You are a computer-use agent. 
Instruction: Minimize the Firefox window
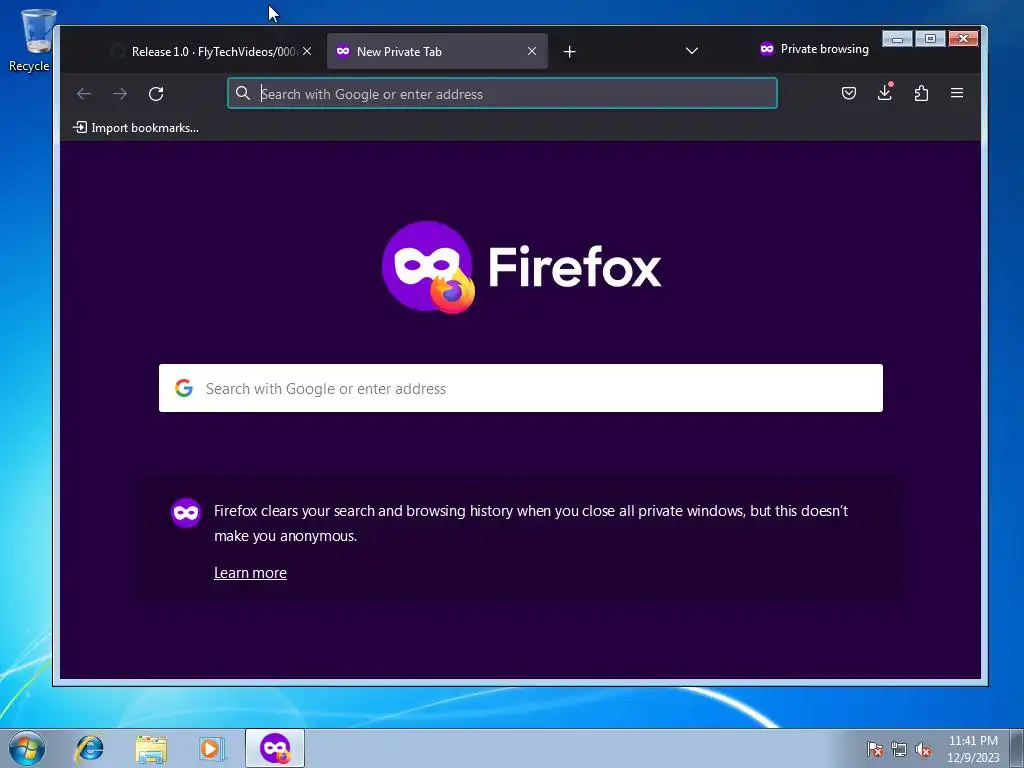pyautogui.click(x=897, y=39)
